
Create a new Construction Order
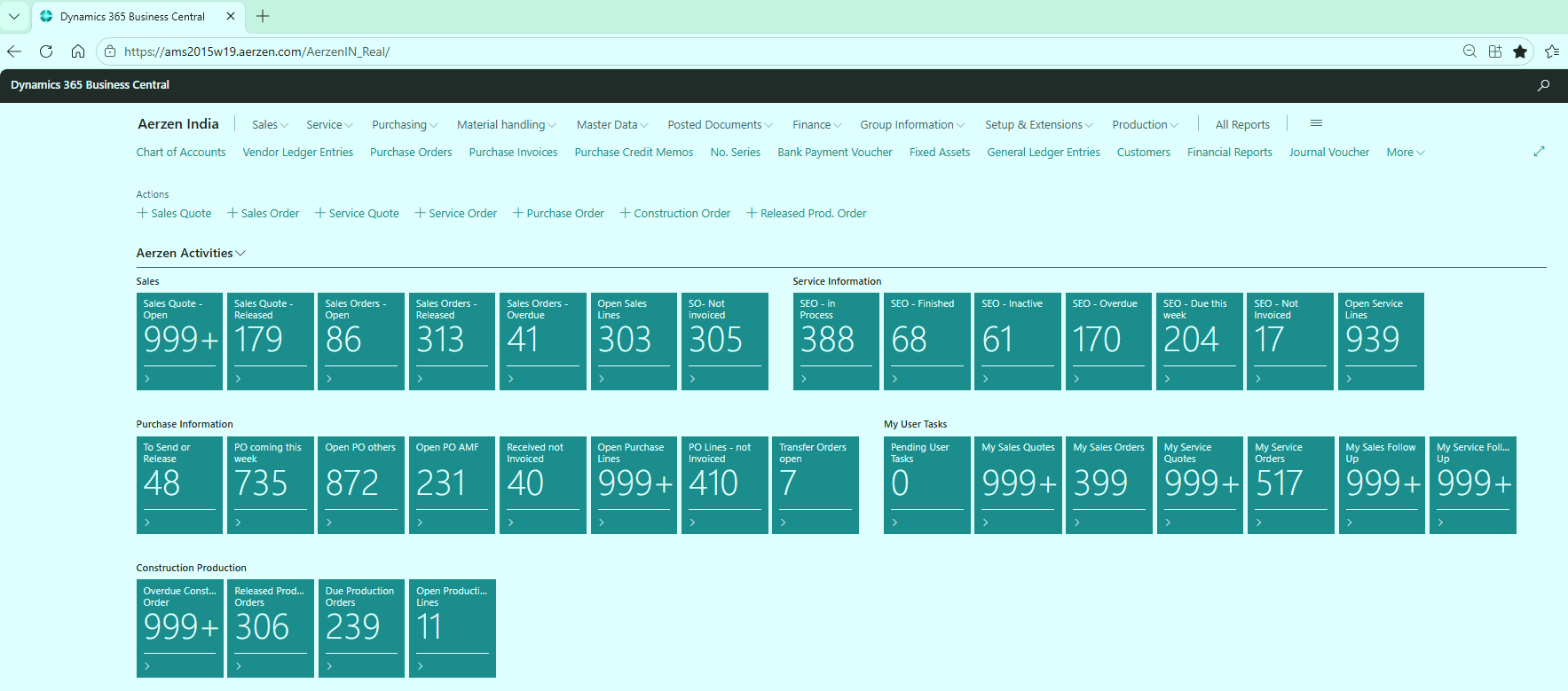tap(675, 214)
